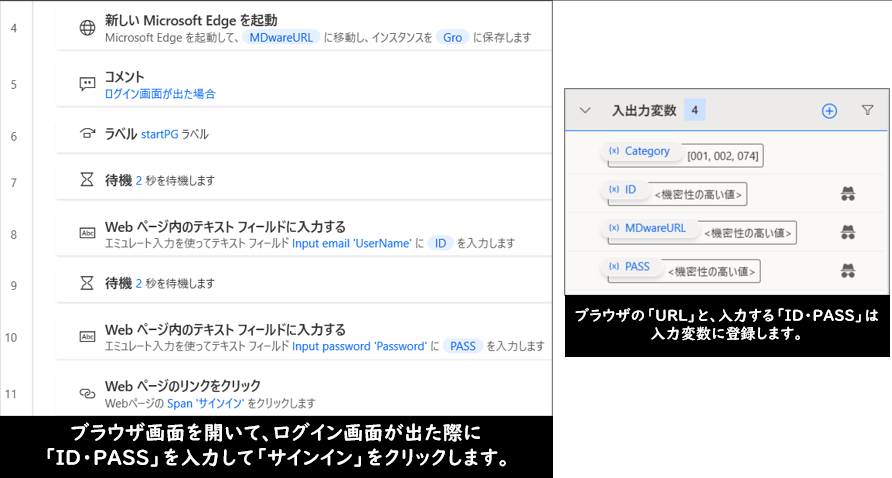Click the hourglass icon in step 7
Screen dimensions: 892x478
coord(86,180)
